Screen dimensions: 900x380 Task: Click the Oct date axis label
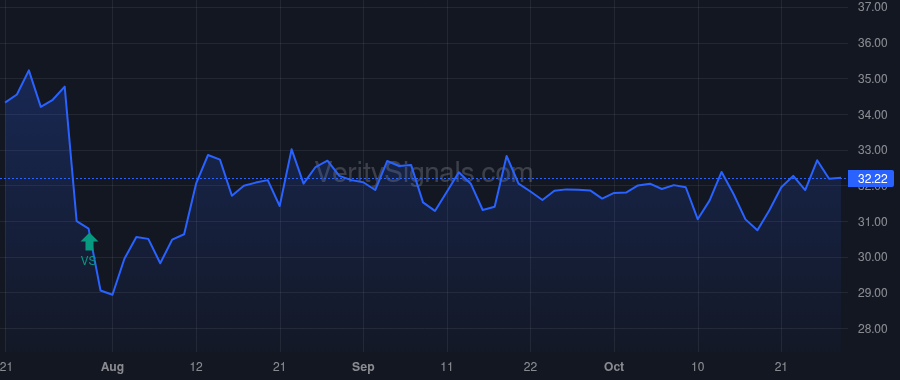614,367
